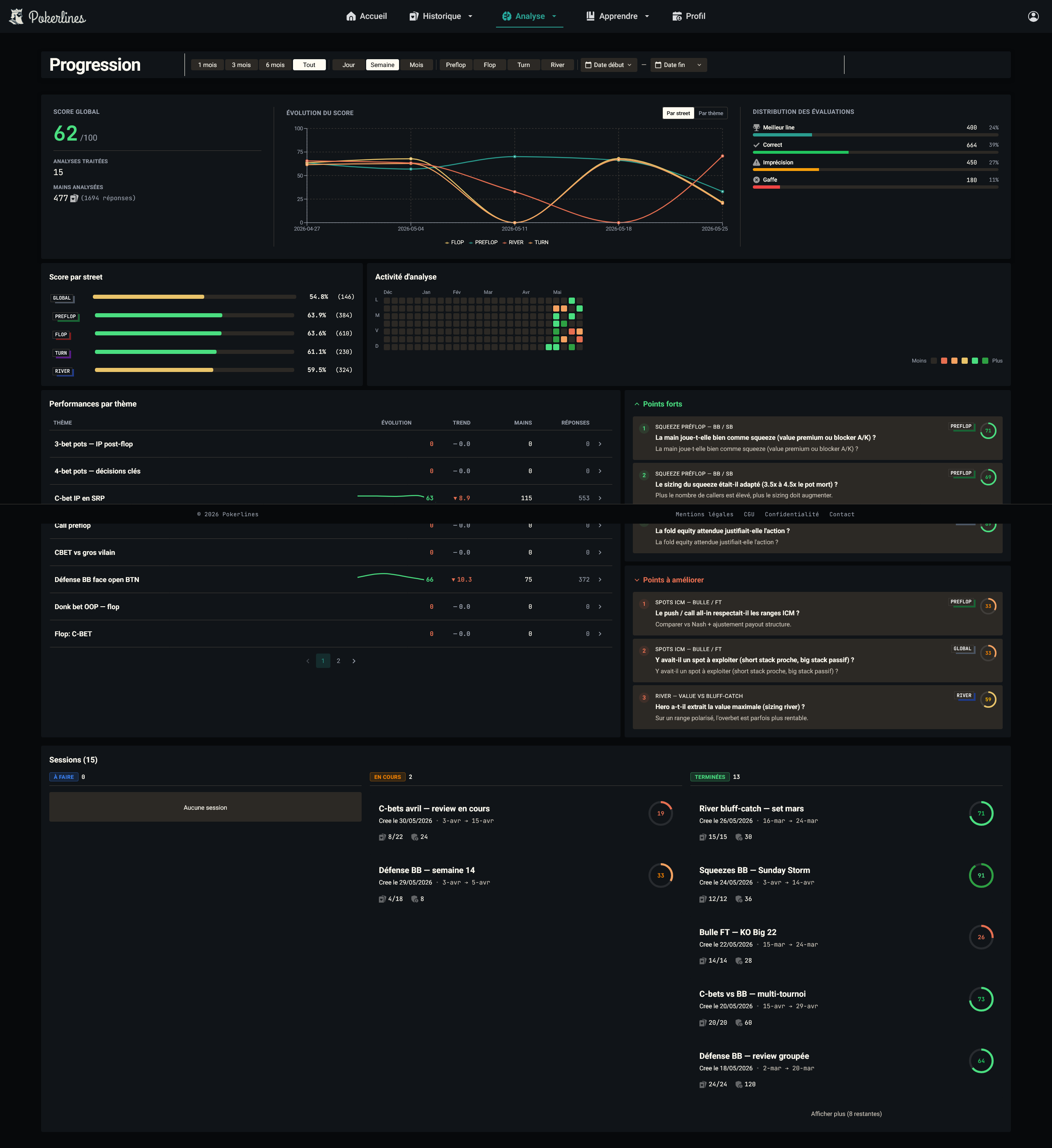1052x1148 pixels.
Task: Expand the Historique menu arrow
Action: pyautogui.click(x=470, y=16)
